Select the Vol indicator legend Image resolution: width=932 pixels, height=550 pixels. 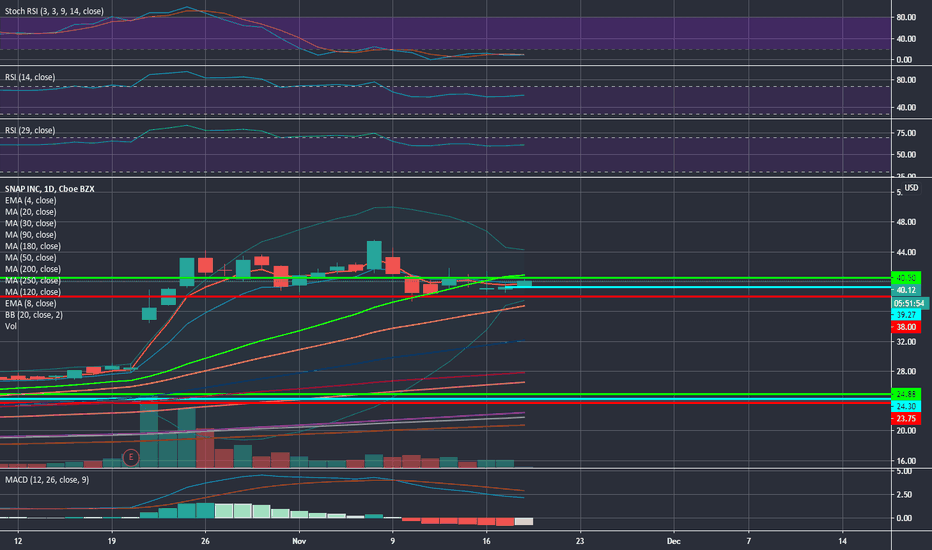[11, 326]
